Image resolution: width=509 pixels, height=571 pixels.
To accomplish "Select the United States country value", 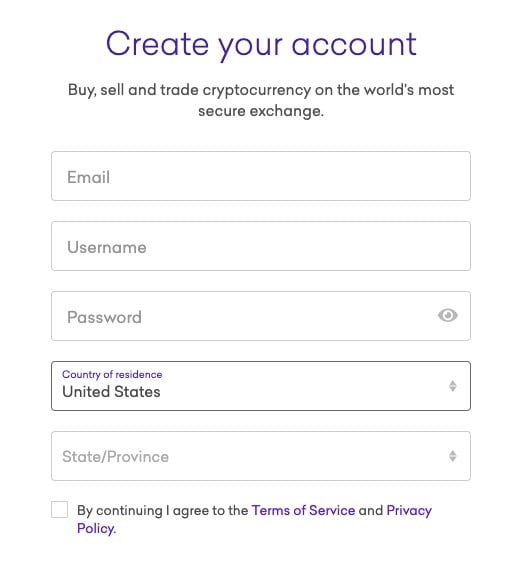I will (111, 392).
